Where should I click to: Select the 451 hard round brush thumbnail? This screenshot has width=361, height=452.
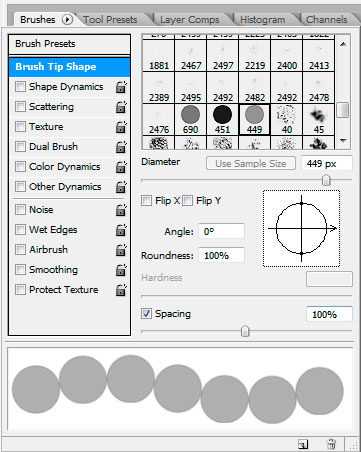tap(222, 119)
